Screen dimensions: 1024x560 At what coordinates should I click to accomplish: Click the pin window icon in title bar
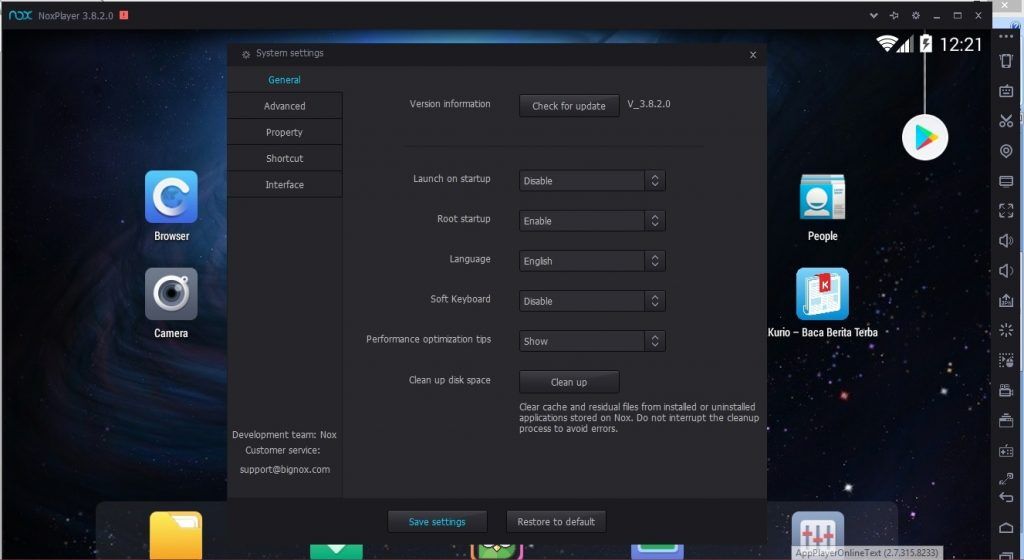point(894,15)
